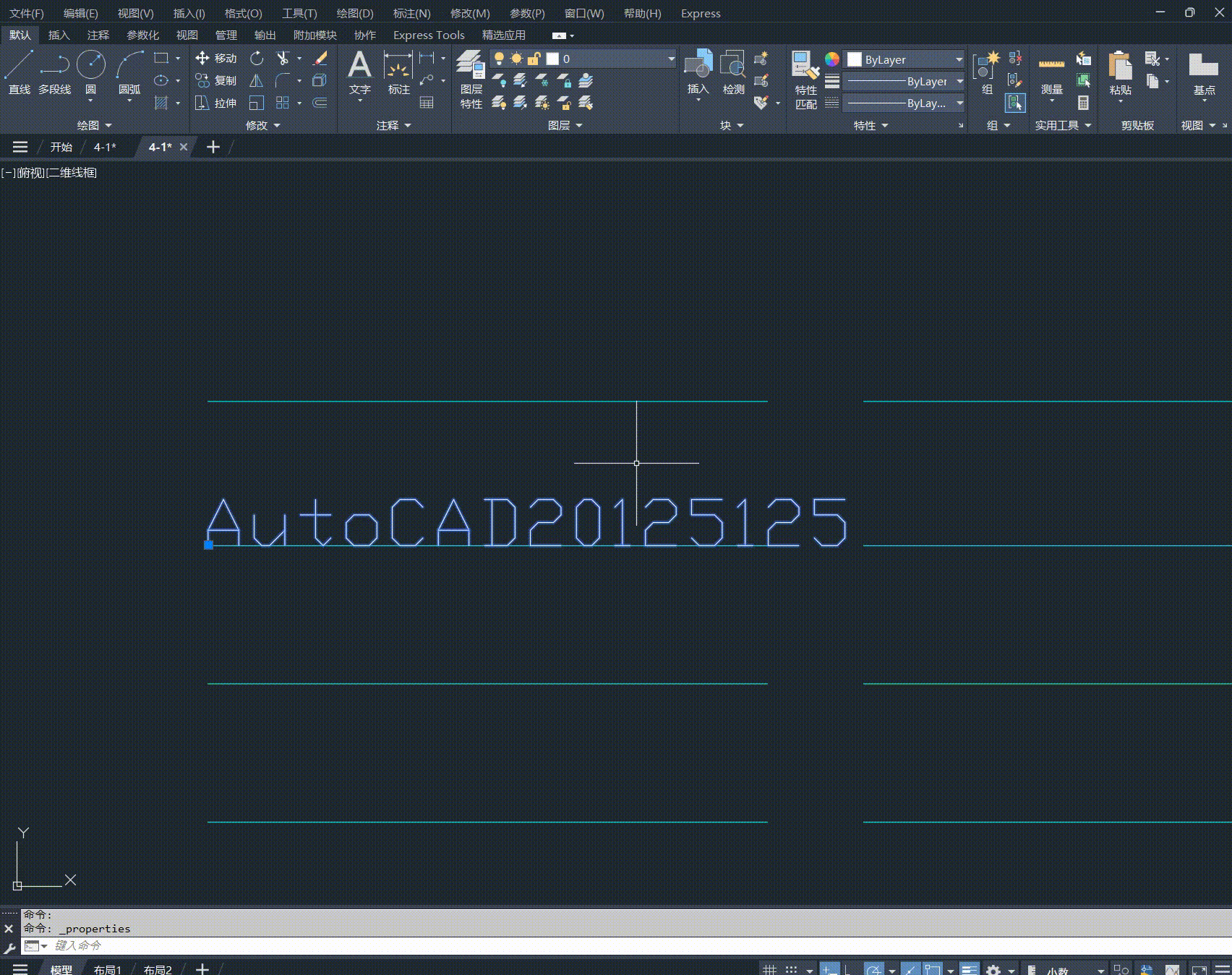
Task: Expand the 图层 (Layers) panel
Action: (565, 125)
